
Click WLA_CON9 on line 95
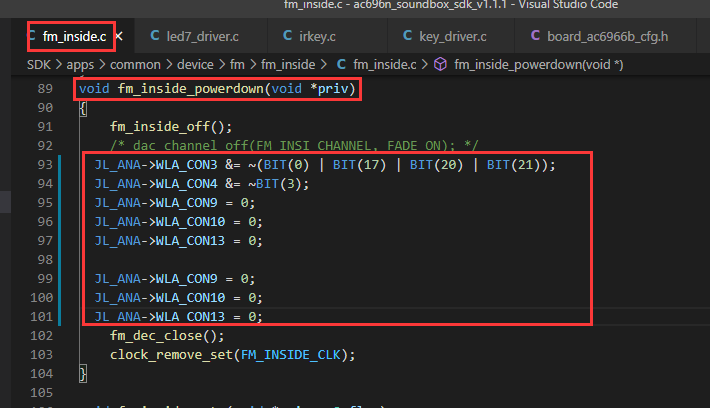(x=187, y=203)
